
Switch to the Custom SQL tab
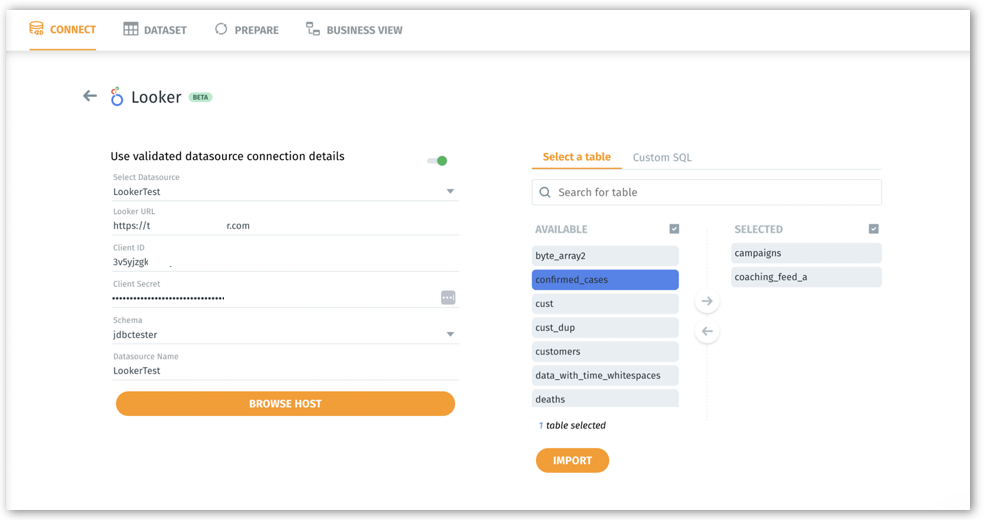pyautogui.click(x=661, y=157)
